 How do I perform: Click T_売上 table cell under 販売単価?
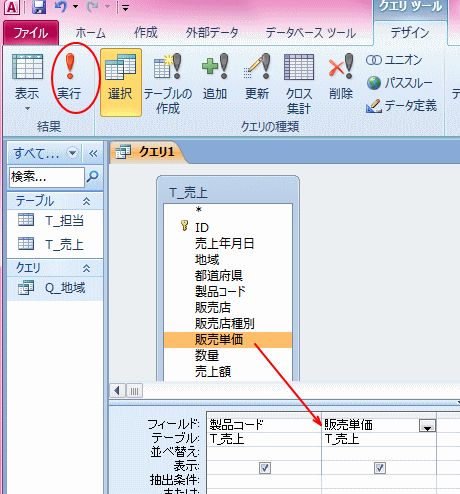pos(379,439)
